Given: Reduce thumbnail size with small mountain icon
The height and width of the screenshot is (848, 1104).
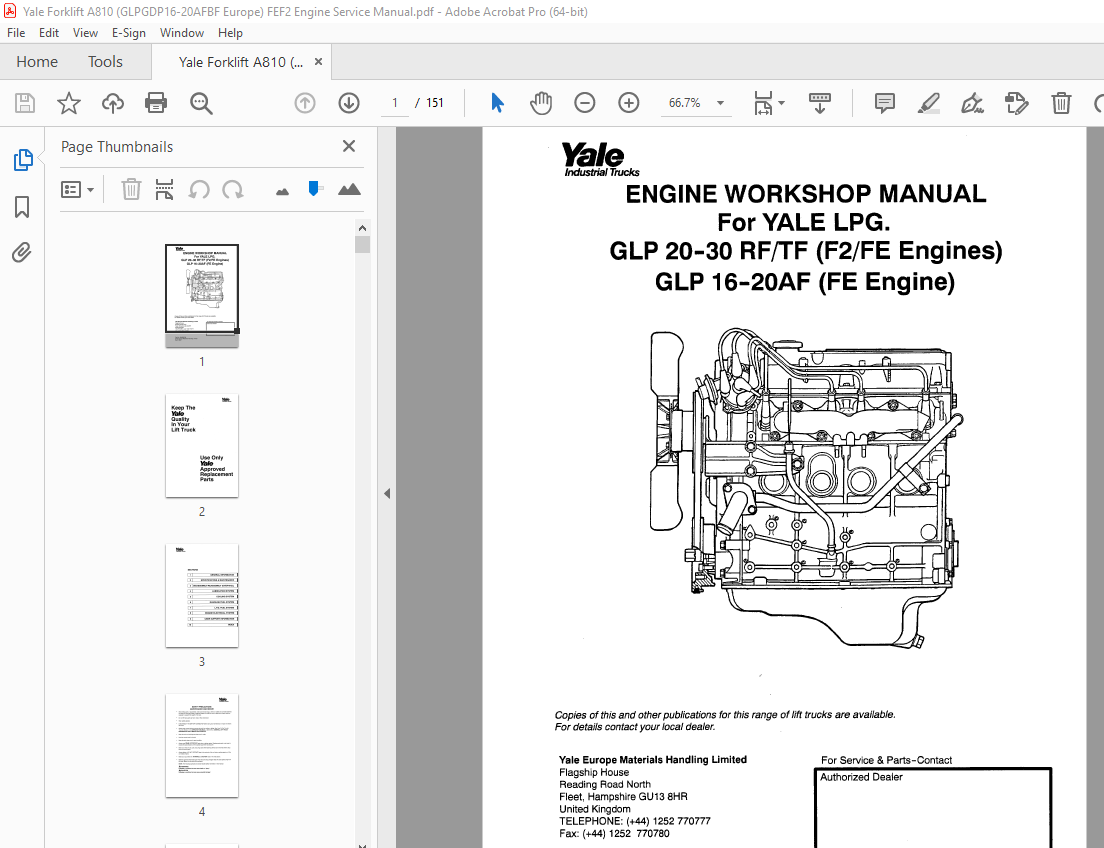Looking at the screenshot, I should pyautogui.click(x=282, y=191).
